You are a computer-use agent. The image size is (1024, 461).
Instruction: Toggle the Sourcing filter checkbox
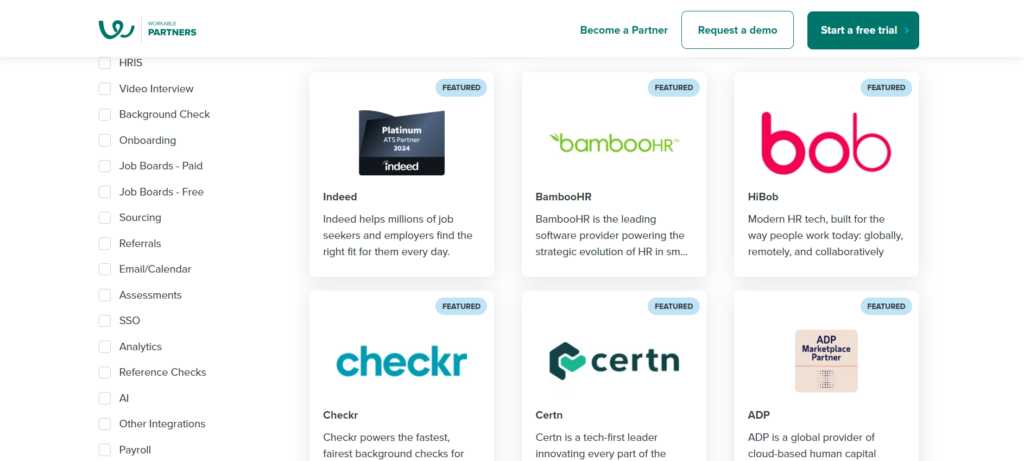104,218
